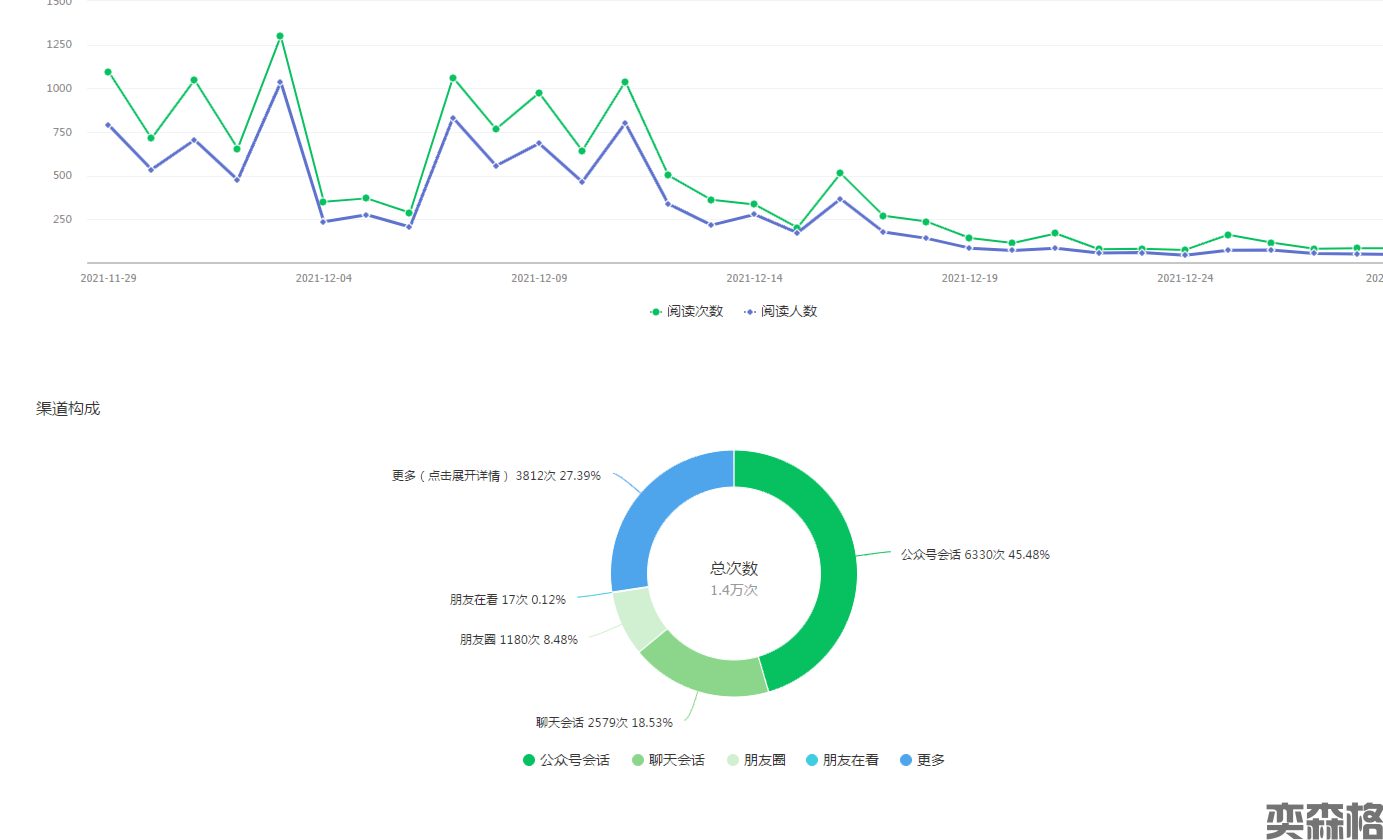Click the 聊天会话 2579次 18.53% label
This screenshot has height=840, width=1383.
point(604,722)
